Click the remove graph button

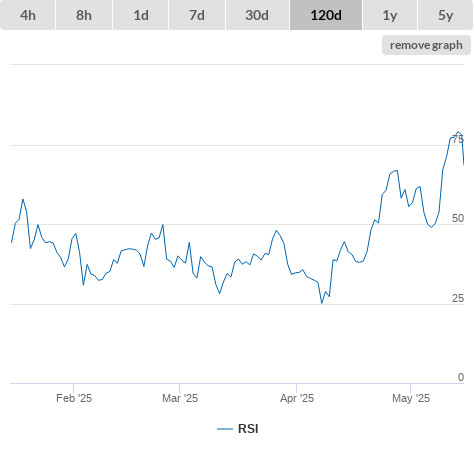(426, 45)
